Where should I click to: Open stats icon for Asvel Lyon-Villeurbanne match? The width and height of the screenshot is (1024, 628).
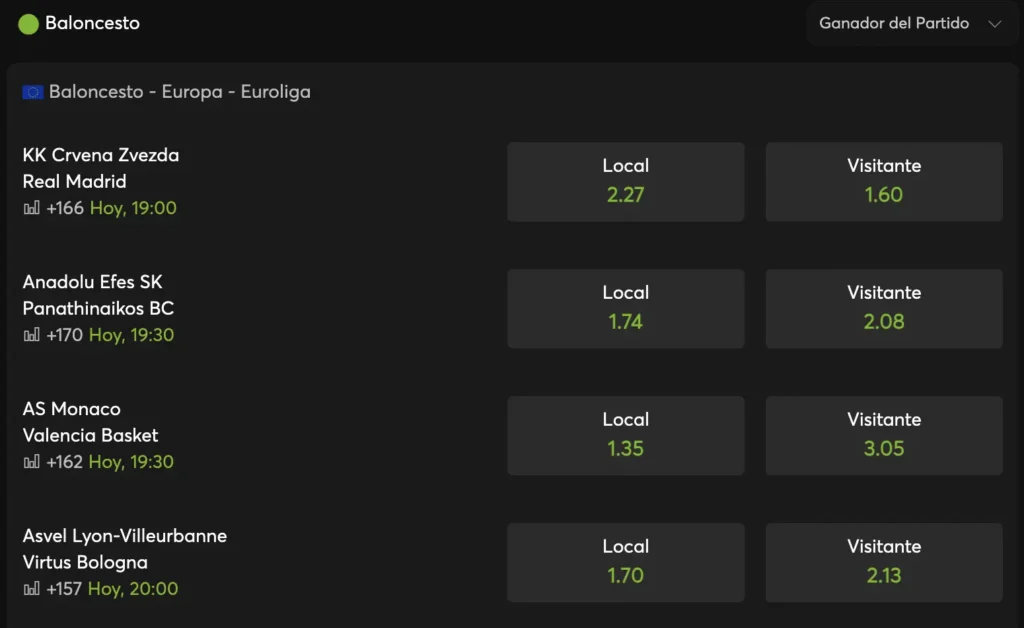point(32,589)
